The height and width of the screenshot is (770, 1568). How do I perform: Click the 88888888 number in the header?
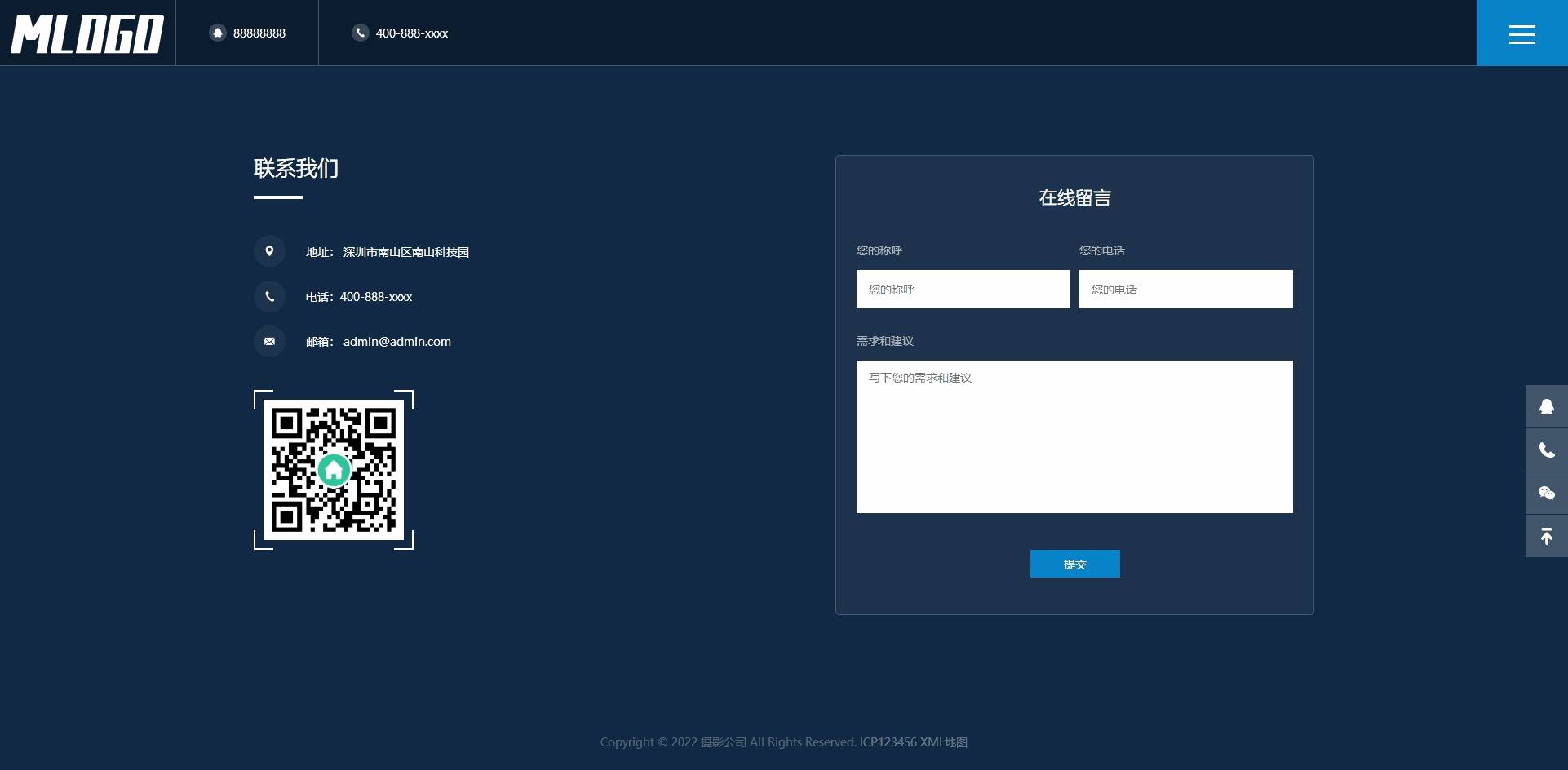point(259,33)
